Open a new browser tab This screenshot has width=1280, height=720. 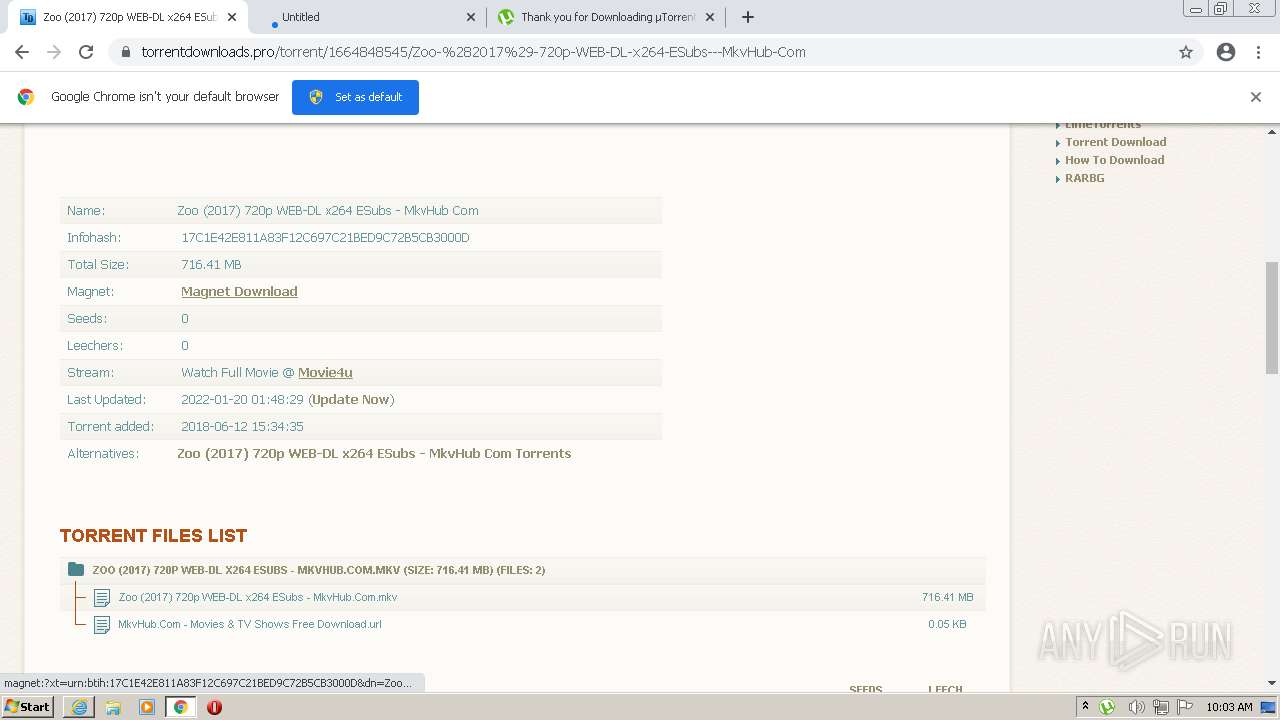748,17
